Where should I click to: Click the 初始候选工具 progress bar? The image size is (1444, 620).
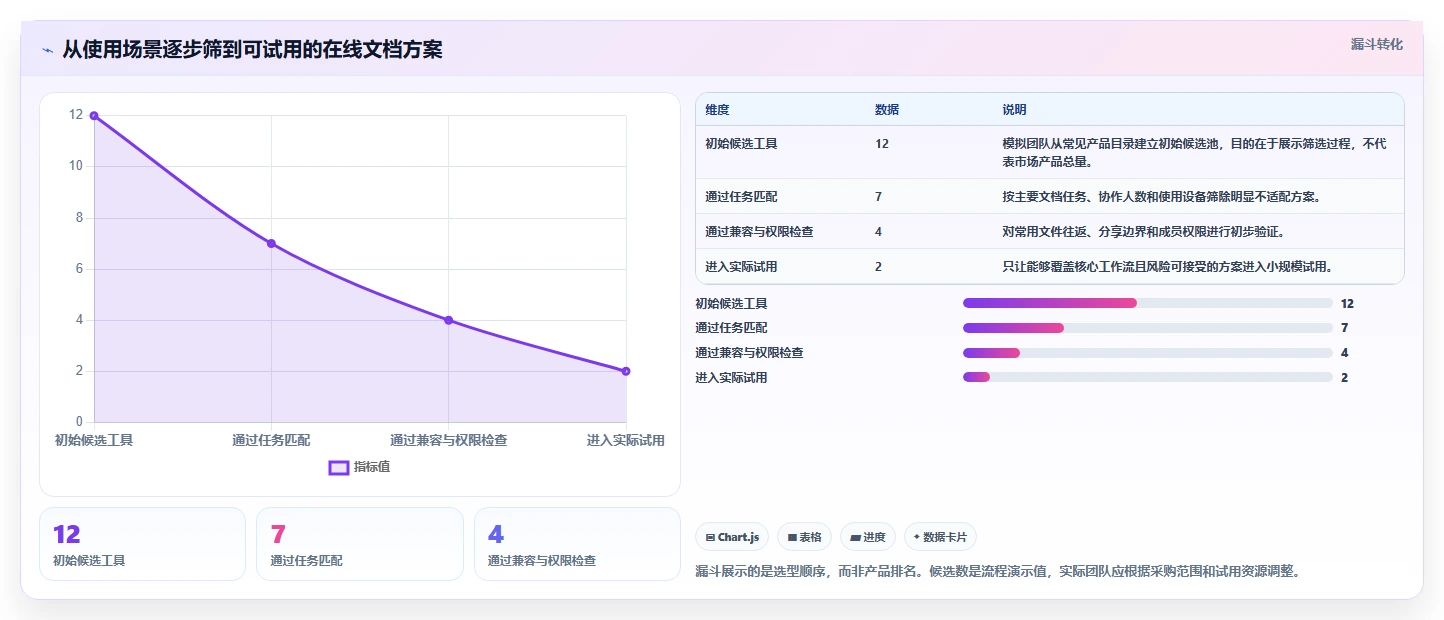point(1147,303)
